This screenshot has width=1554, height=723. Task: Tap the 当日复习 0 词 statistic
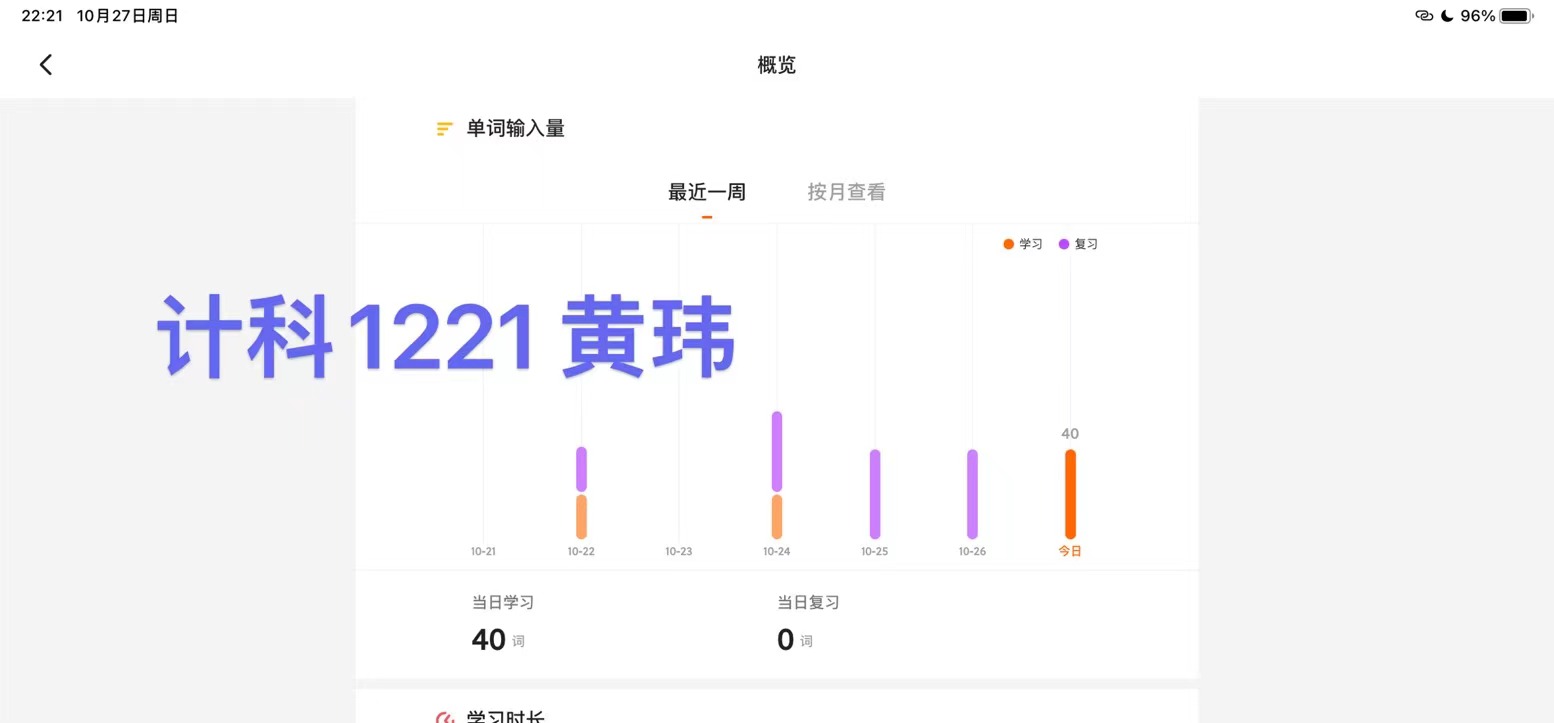[808, 624]
